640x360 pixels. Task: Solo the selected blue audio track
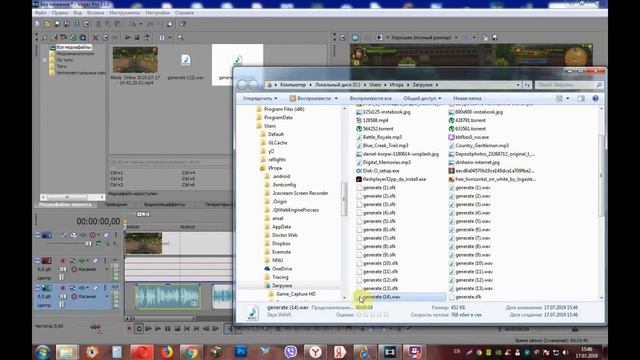(x=105, y=288)
